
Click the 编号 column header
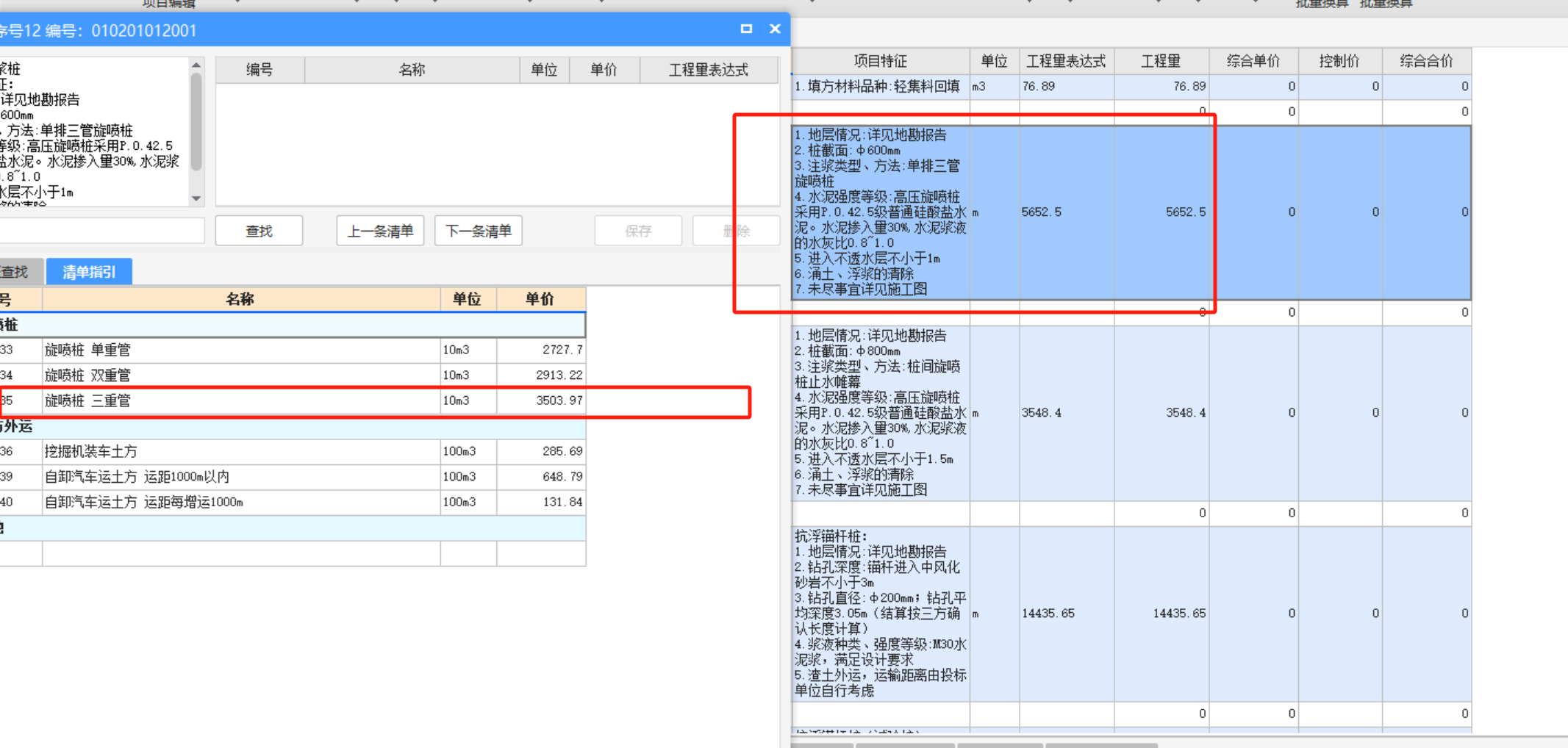pos(259,70)
